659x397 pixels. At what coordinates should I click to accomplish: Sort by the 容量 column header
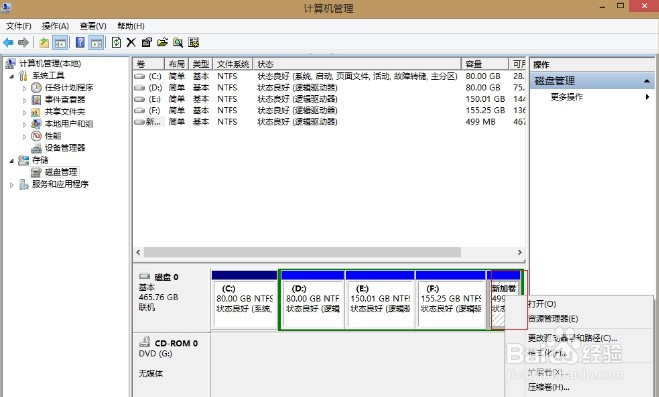coord(485,64)
